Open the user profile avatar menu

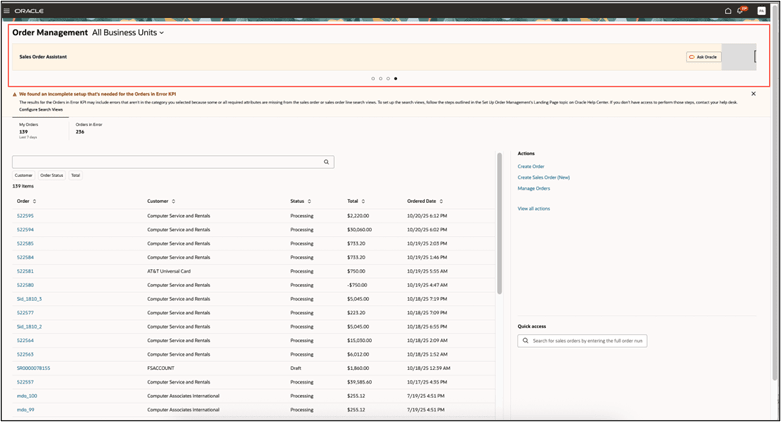pyautogui.click(x=761, y=10)
